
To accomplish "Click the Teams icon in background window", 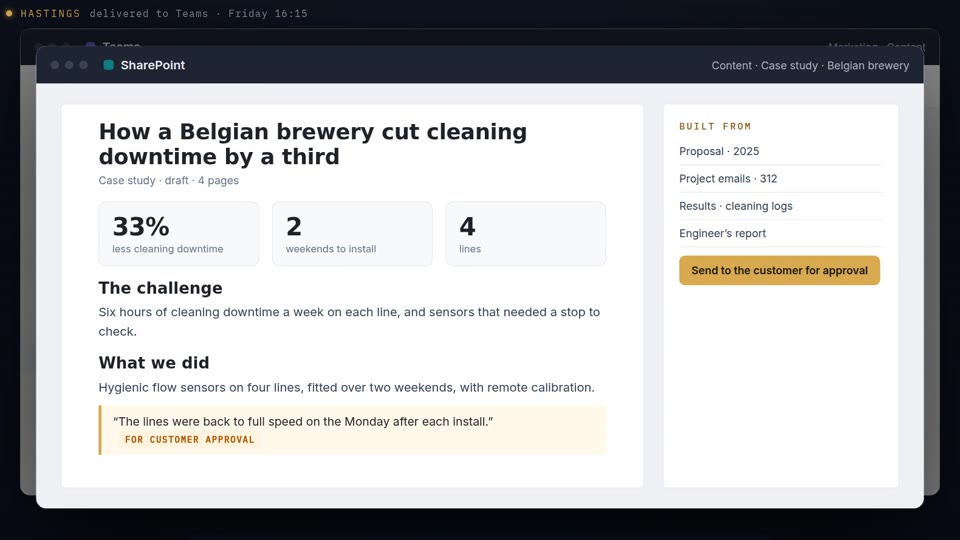I will [90, 45].
